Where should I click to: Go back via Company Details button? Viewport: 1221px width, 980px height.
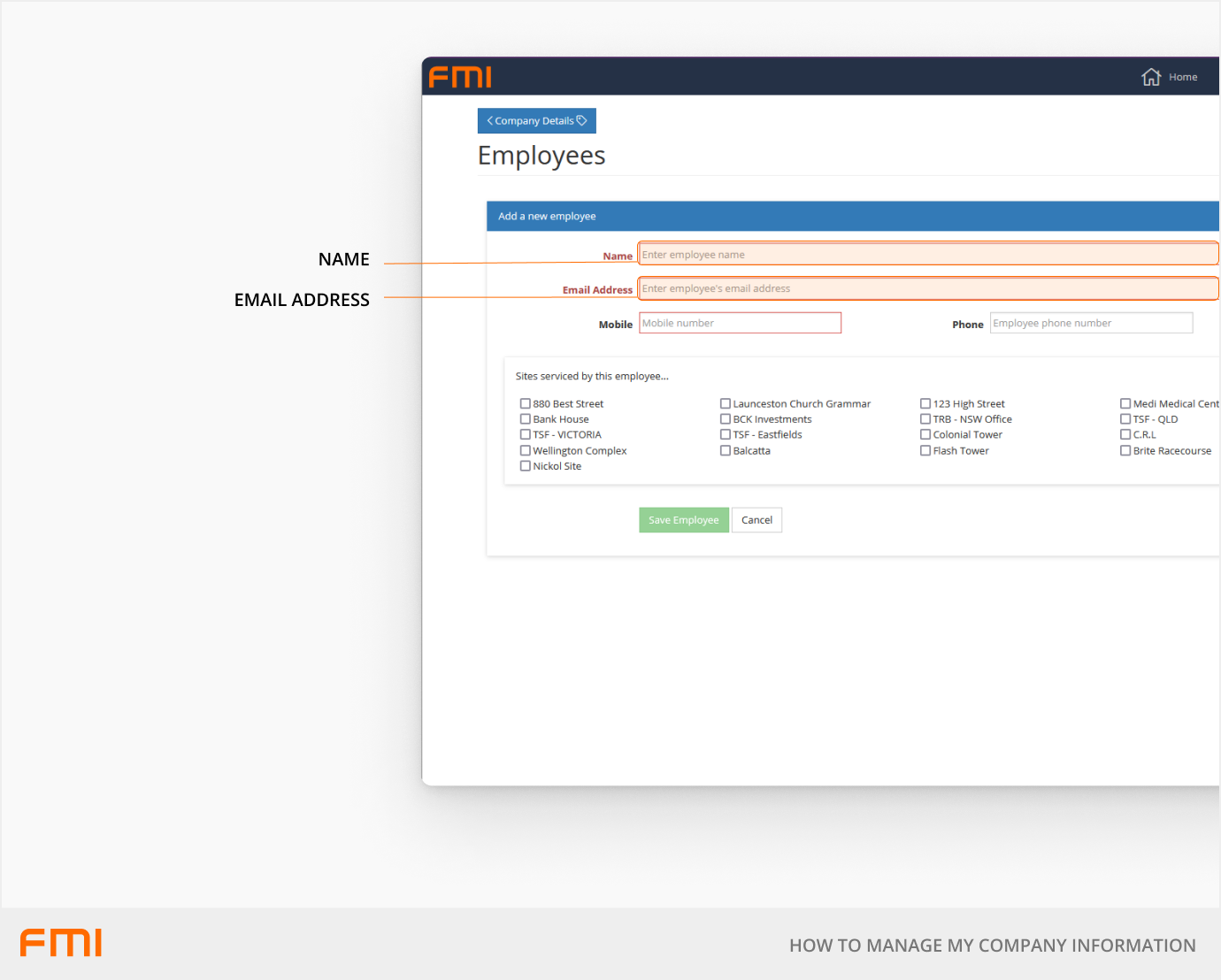(536, 121)
